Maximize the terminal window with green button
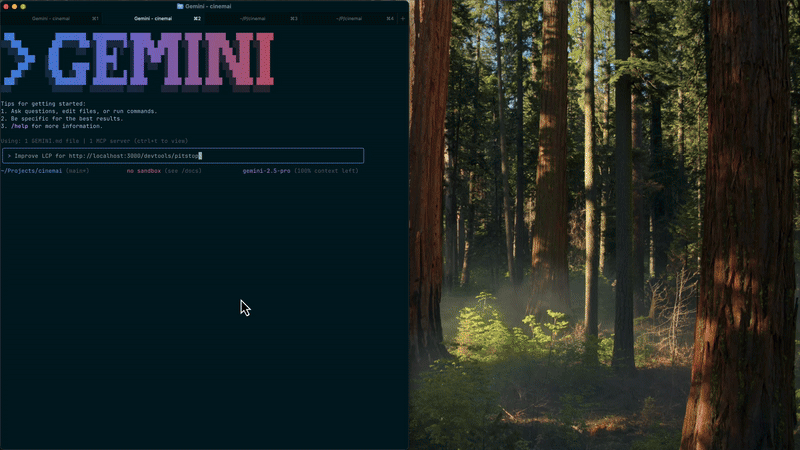This screenshot has height=450, width=800. (x=23, y=6)
